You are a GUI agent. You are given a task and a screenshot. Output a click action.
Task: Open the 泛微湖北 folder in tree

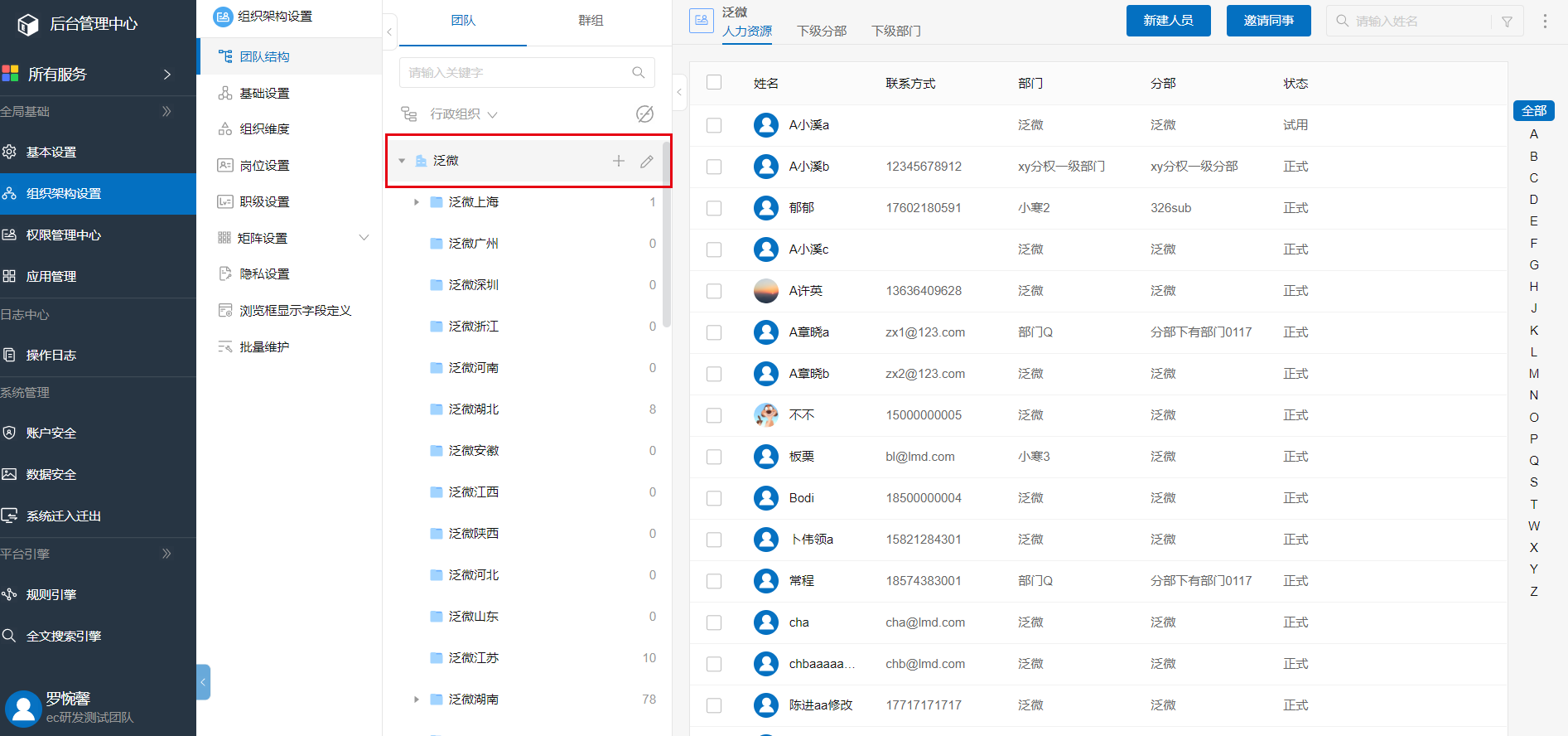click(474, 409)
